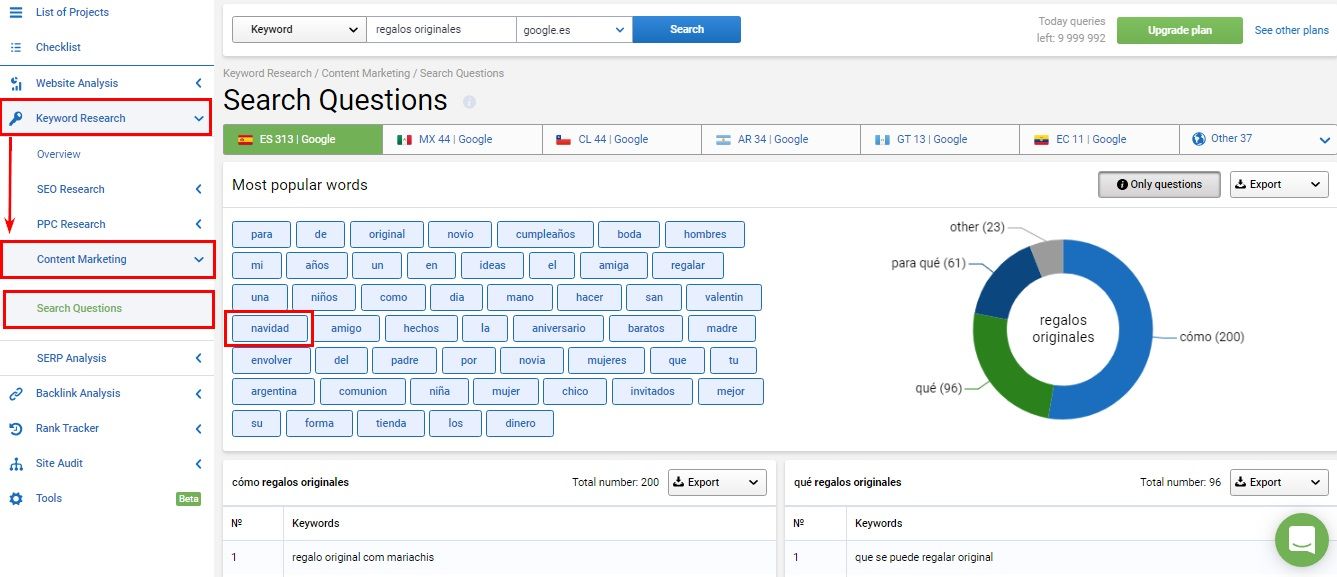Click the keyword input field with 'regalos originales'
The width and height of the screenshot is (1337, 577).
click(441, 30)
